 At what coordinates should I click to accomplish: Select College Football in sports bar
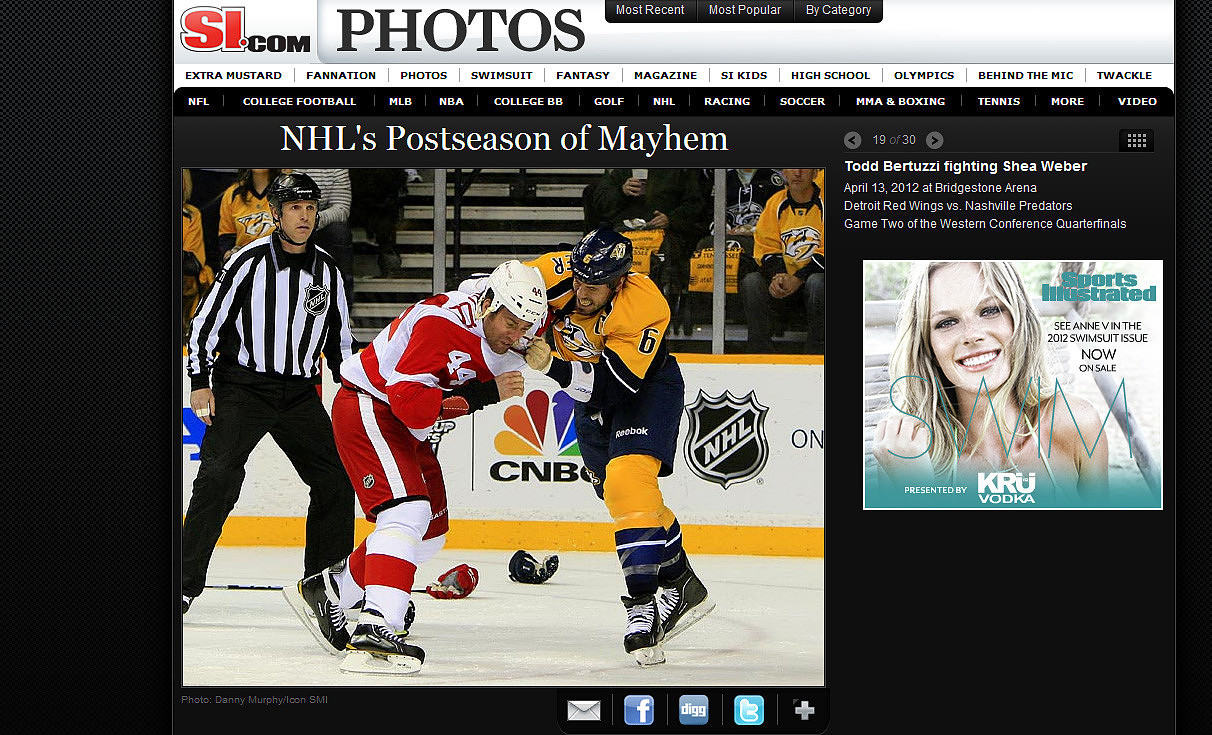tap(299, 101)
